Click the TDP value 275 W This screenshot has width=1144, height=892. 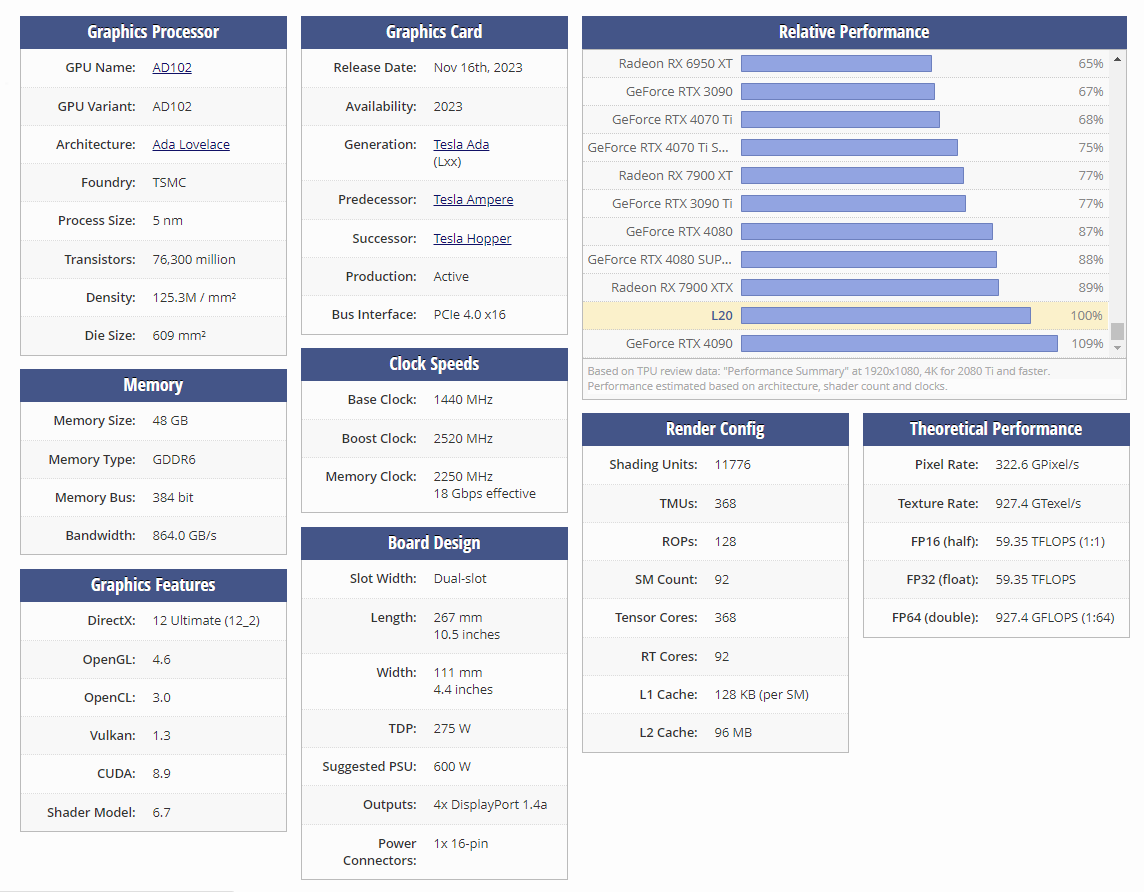click(x=452, y=729)
